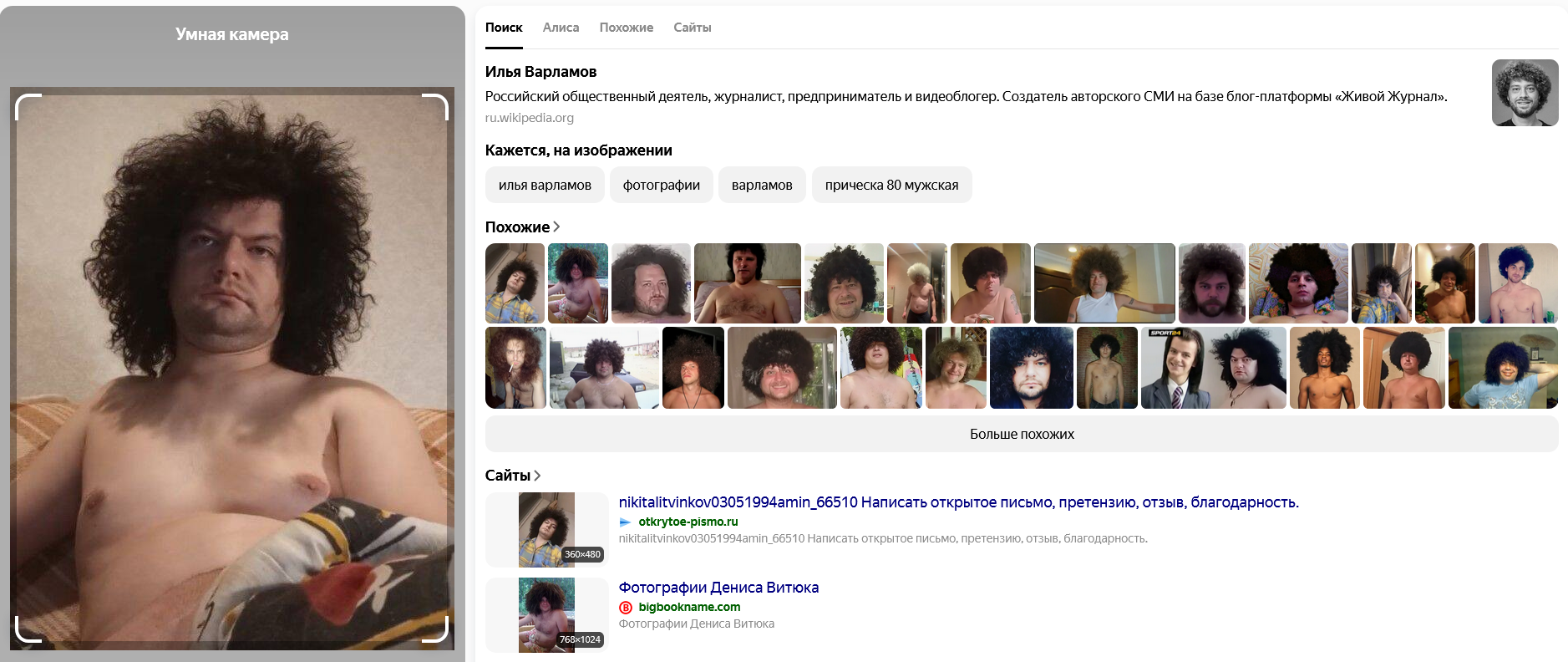Select the snippet text under the otkrytoe-pismo.ru result
This screenshot has width=1568, height=662.
(x=883, y=538)
